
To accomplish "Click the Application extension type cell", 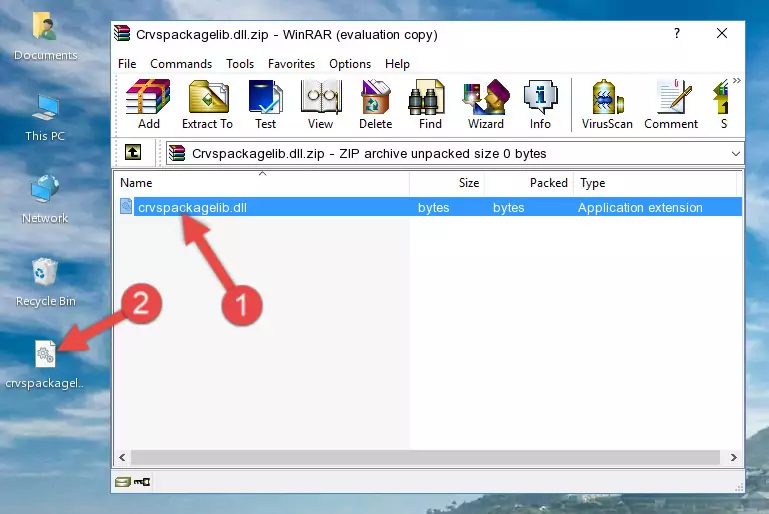I will [x=640, y=207].
